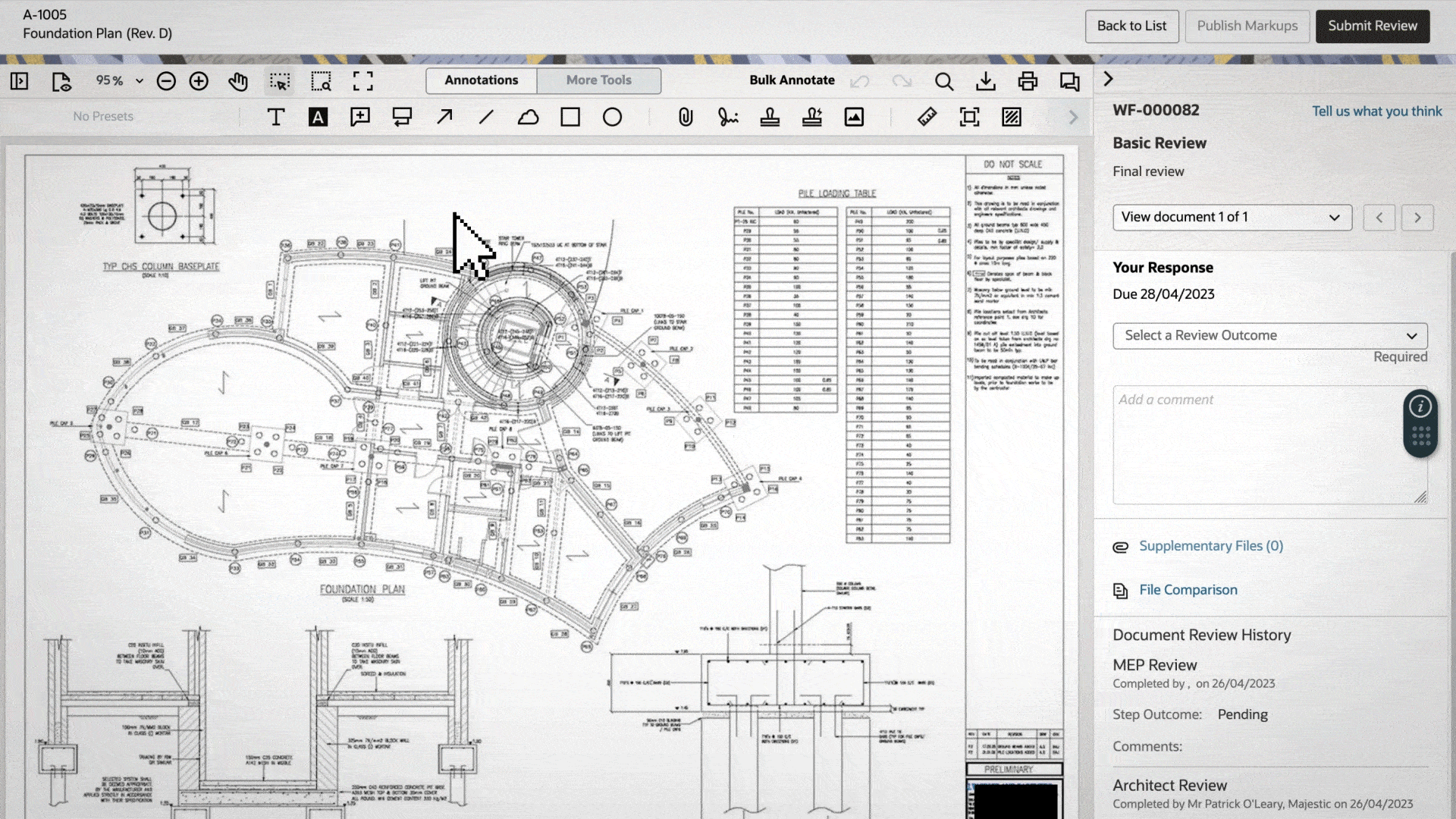1456x819 pixels.
Task: Open Select a Review Outcome dropdown
Action: (1269, 336)
